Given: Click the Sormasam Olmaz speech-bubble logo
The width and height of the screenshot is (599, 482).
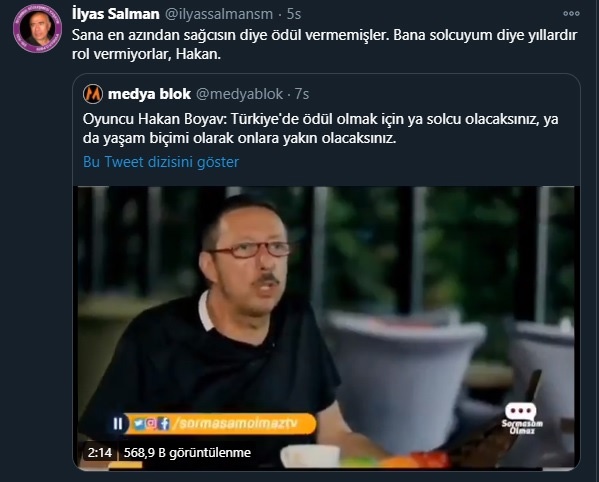Looking at the screenshot, I should pos(522,418).
